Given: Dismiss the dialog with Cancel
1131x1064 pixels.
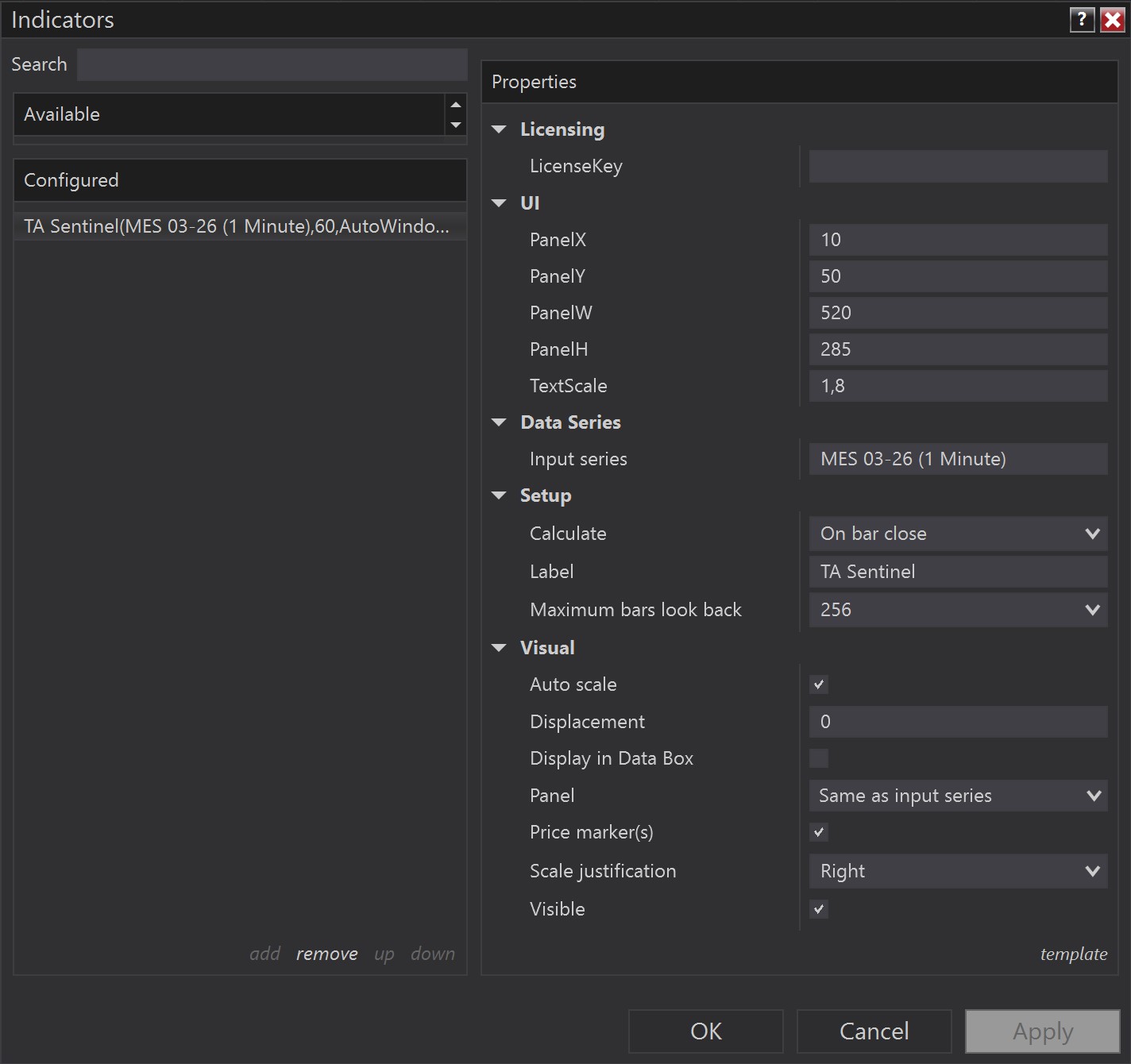Looking at the screenshot, I should coord(874,1031).
